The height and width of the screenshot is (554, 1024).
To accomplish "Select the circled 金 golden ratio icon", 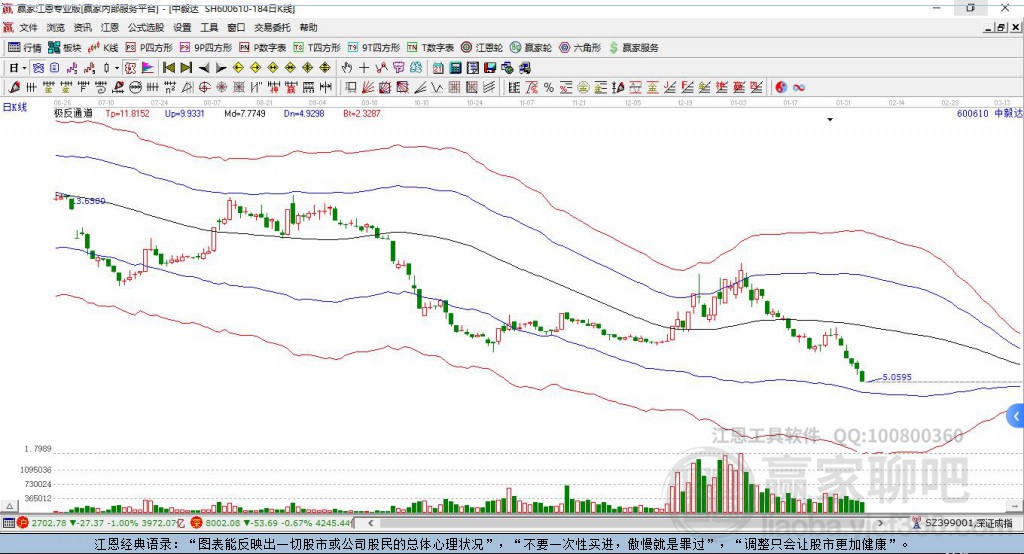I will pos(583,88).
